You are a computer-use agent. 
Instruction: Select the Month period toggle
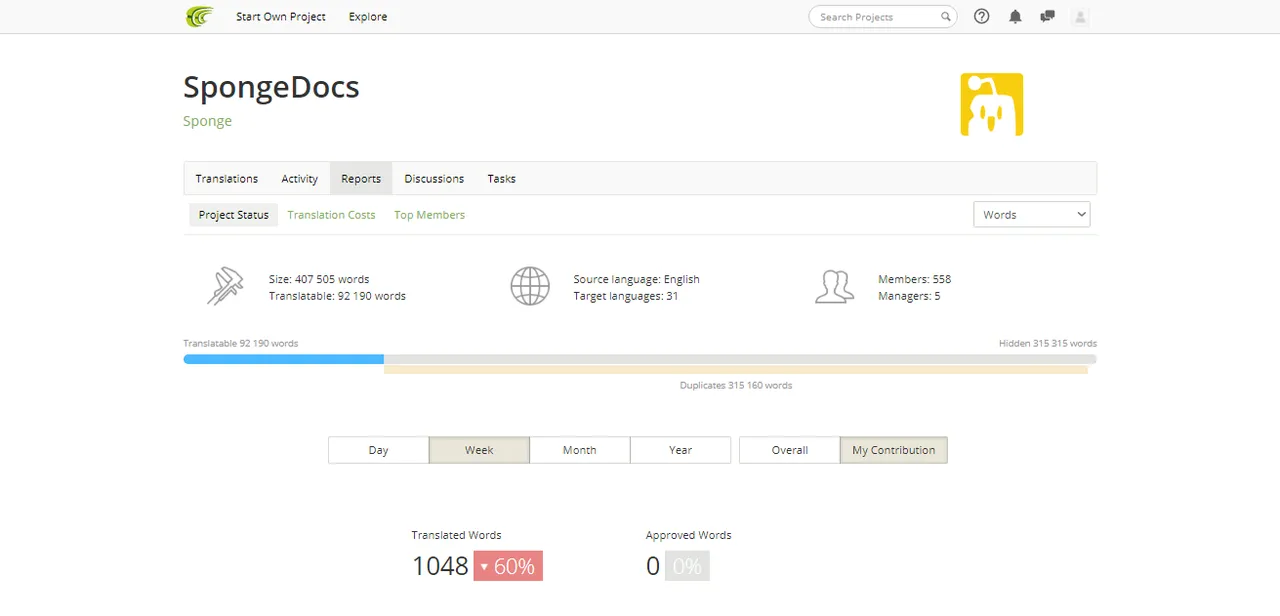[x=580, y=450]
